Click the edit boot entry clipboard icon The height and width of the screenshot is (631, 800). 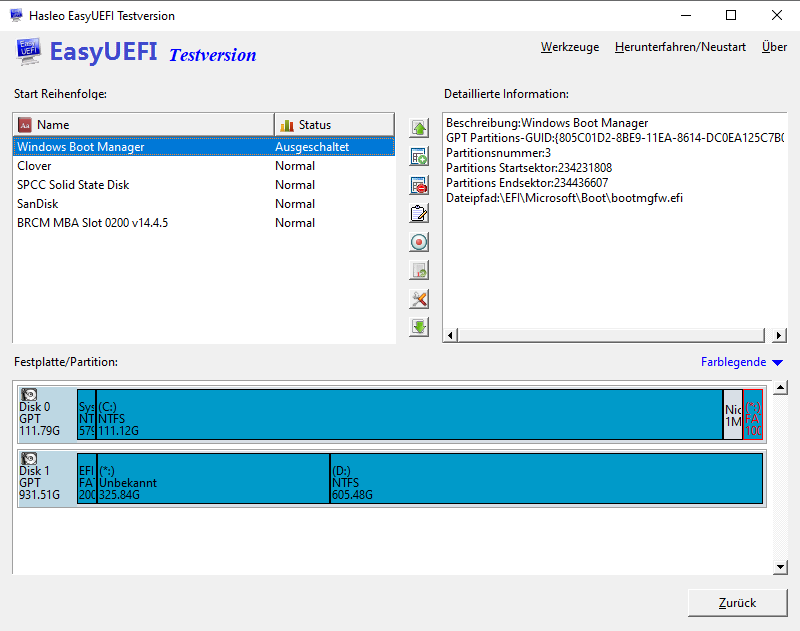[x=419, y=214]
